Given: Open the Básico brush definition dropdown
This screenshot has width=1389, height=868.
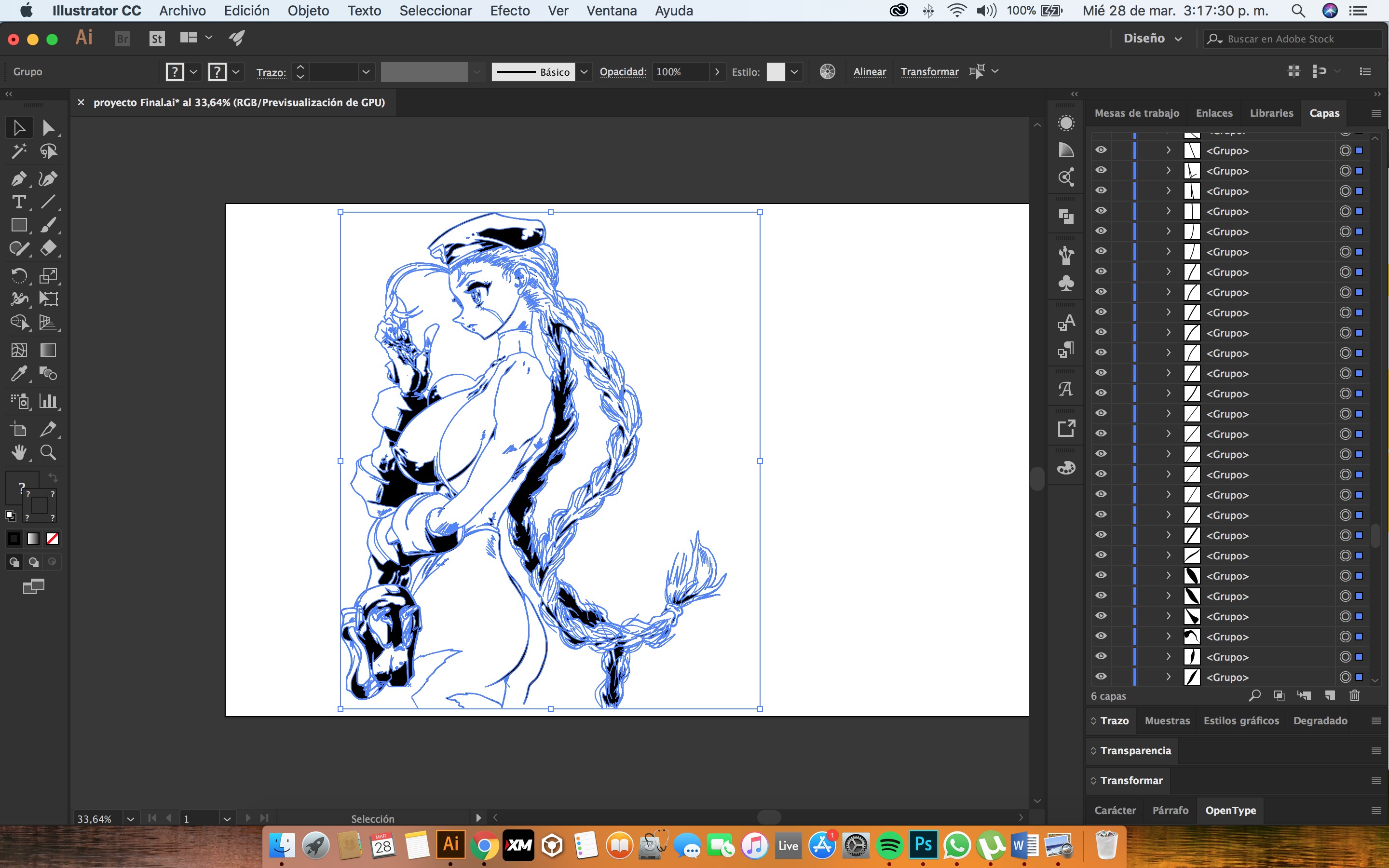Looking at the screenshot, I should click(x=584, y=72).
